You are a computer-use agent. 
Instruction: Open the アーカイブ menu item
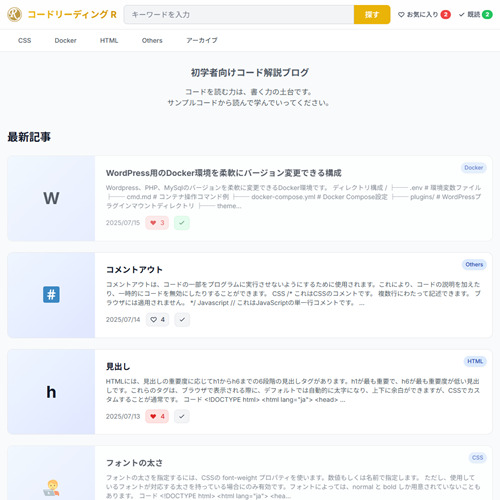click(202, 40)
